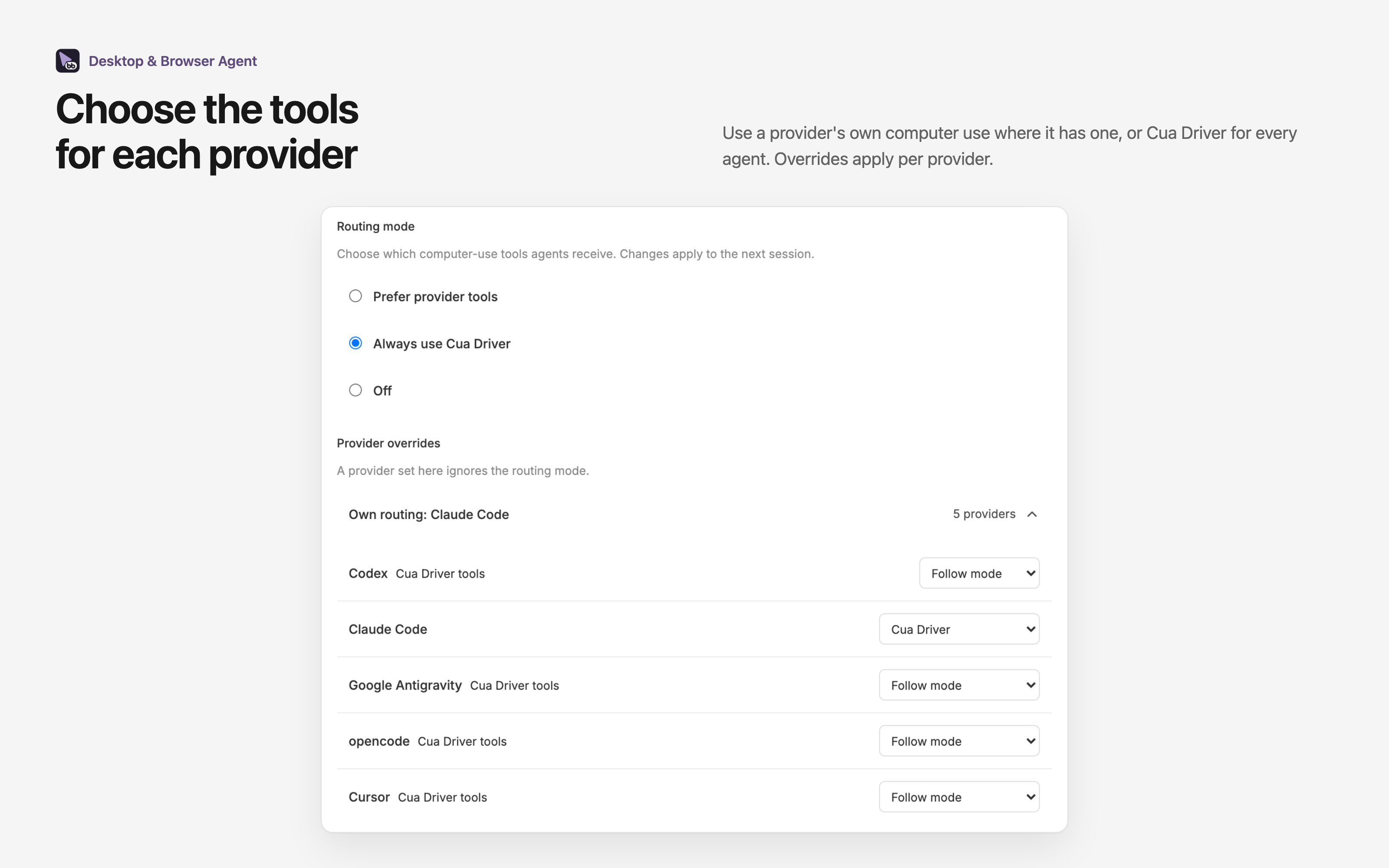Click Cua Driver tools text beside Codex
1389x868 pixels.
(x=440, y=573)
